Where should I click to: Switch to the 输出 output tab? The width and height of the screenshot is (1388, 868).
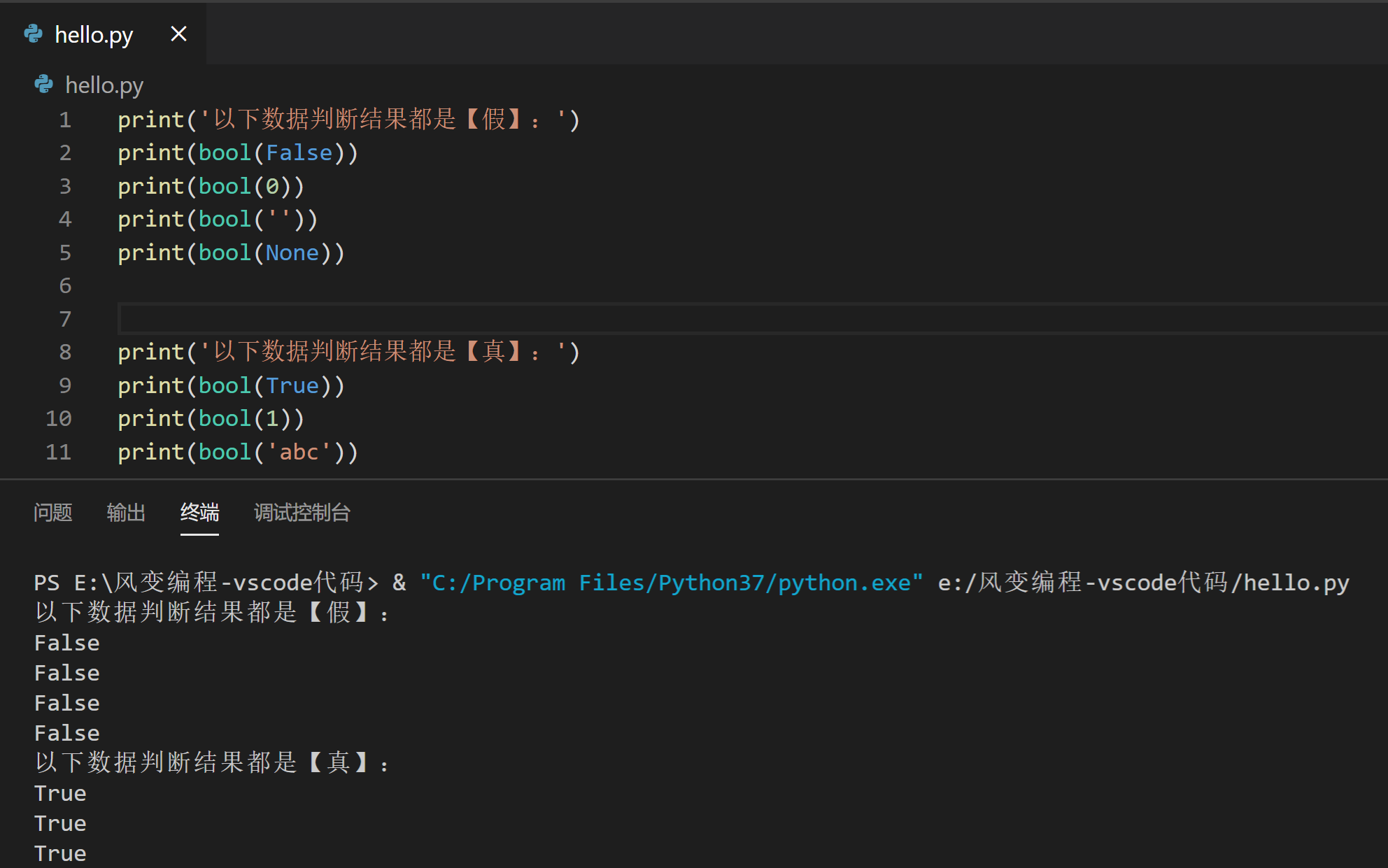126,513
